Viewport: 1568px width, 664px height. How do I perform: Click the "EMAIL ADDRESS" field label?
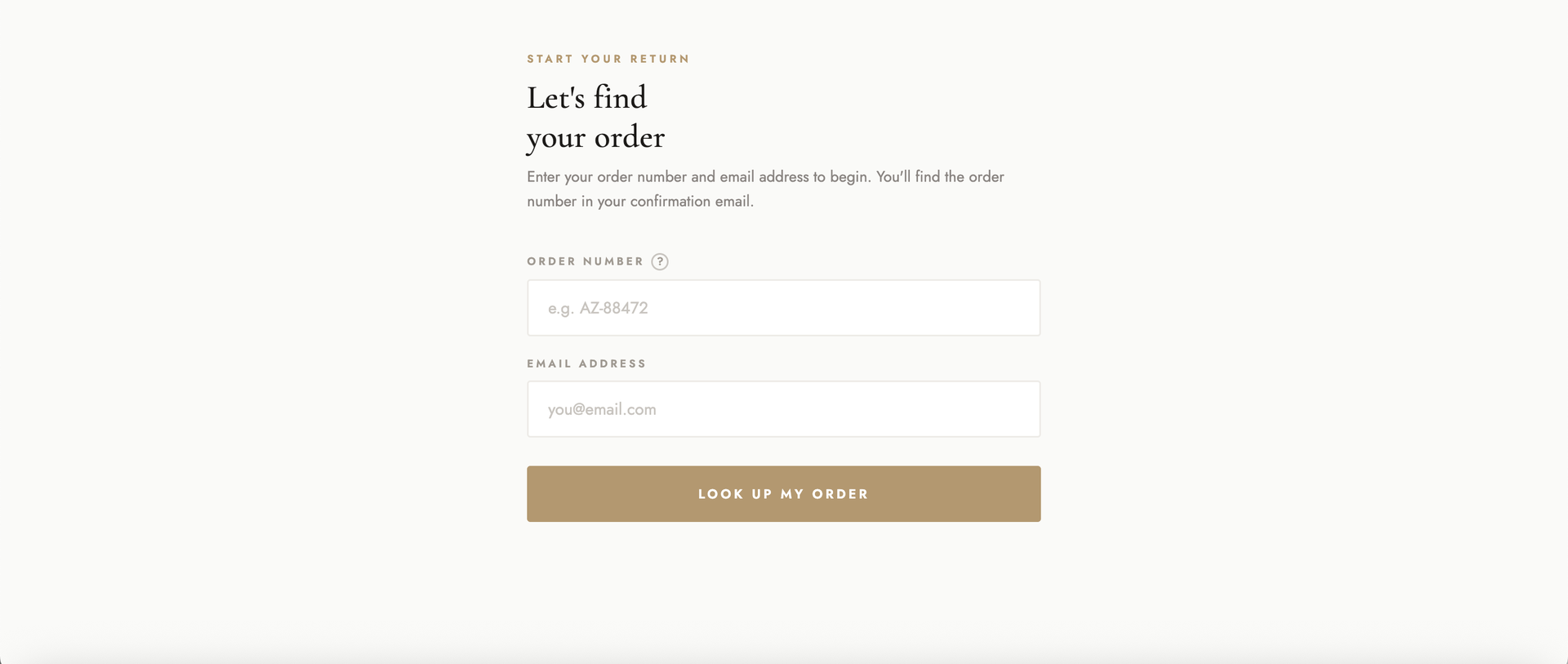586,363
